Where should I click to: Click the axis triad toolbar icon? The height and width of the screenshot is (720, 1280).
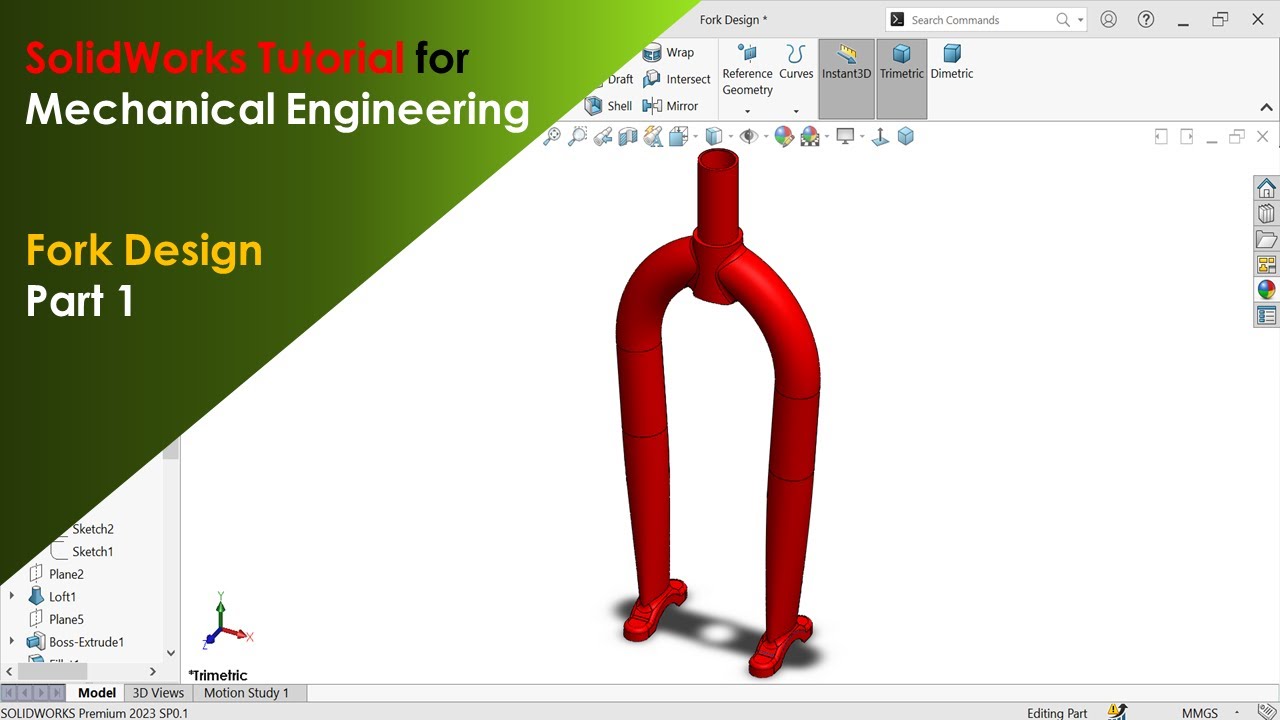880,137
